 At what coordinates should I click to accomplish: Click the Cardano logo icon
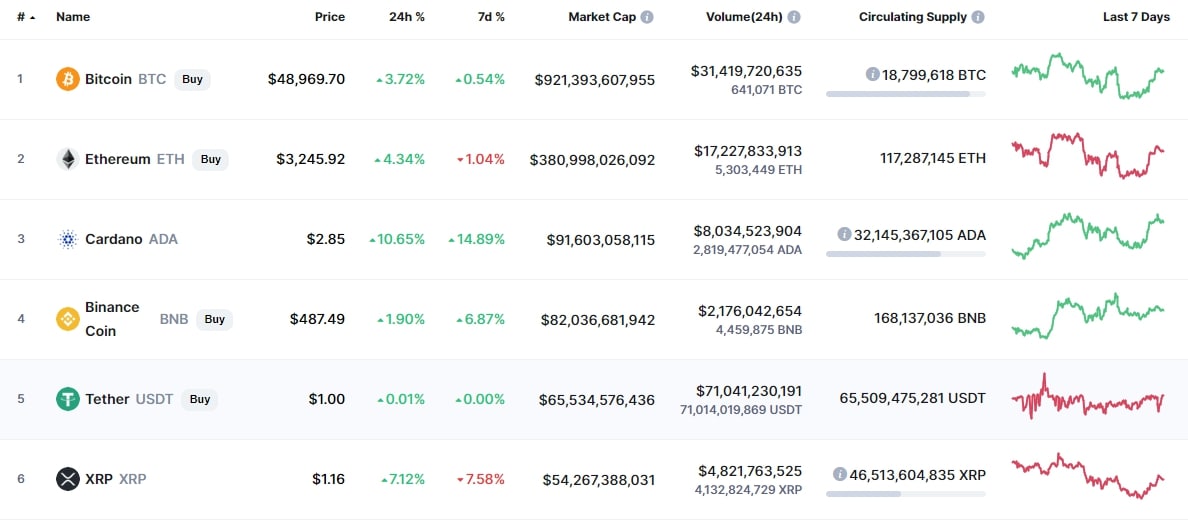click(67, 239)
